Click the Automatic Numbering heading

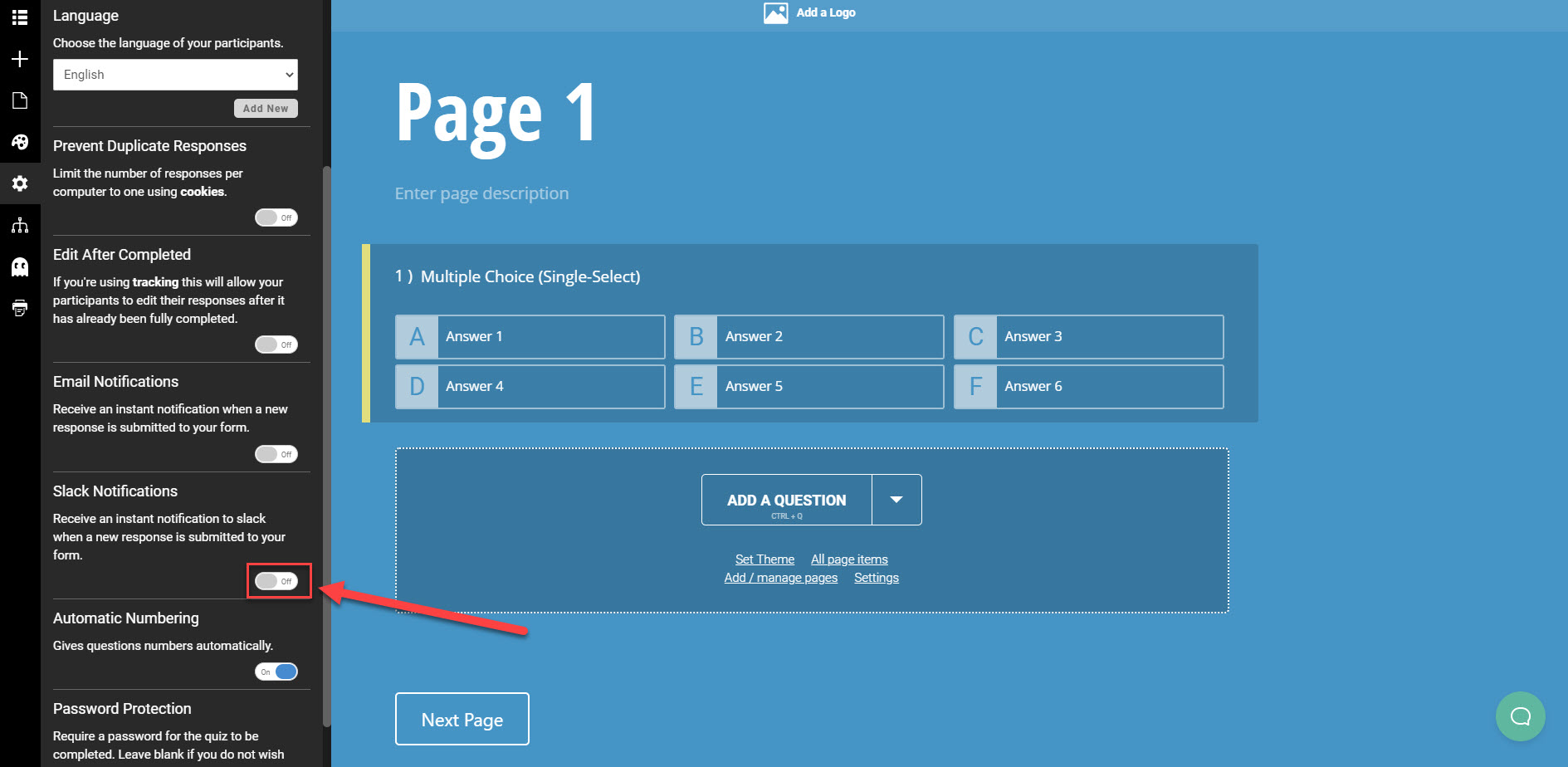tap(126, 618)
